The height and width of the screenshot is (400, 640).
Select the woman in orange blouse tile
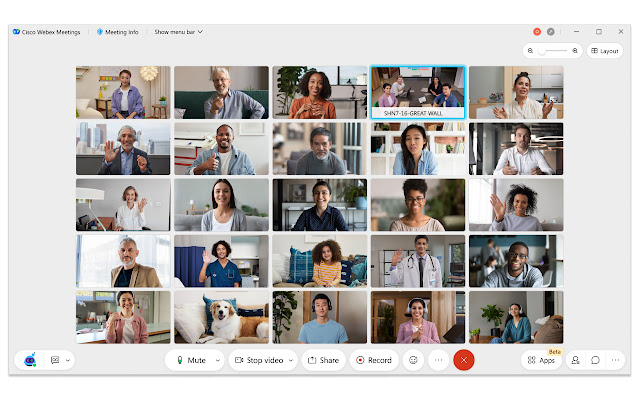pyautogui.click(x=320, y=92)
